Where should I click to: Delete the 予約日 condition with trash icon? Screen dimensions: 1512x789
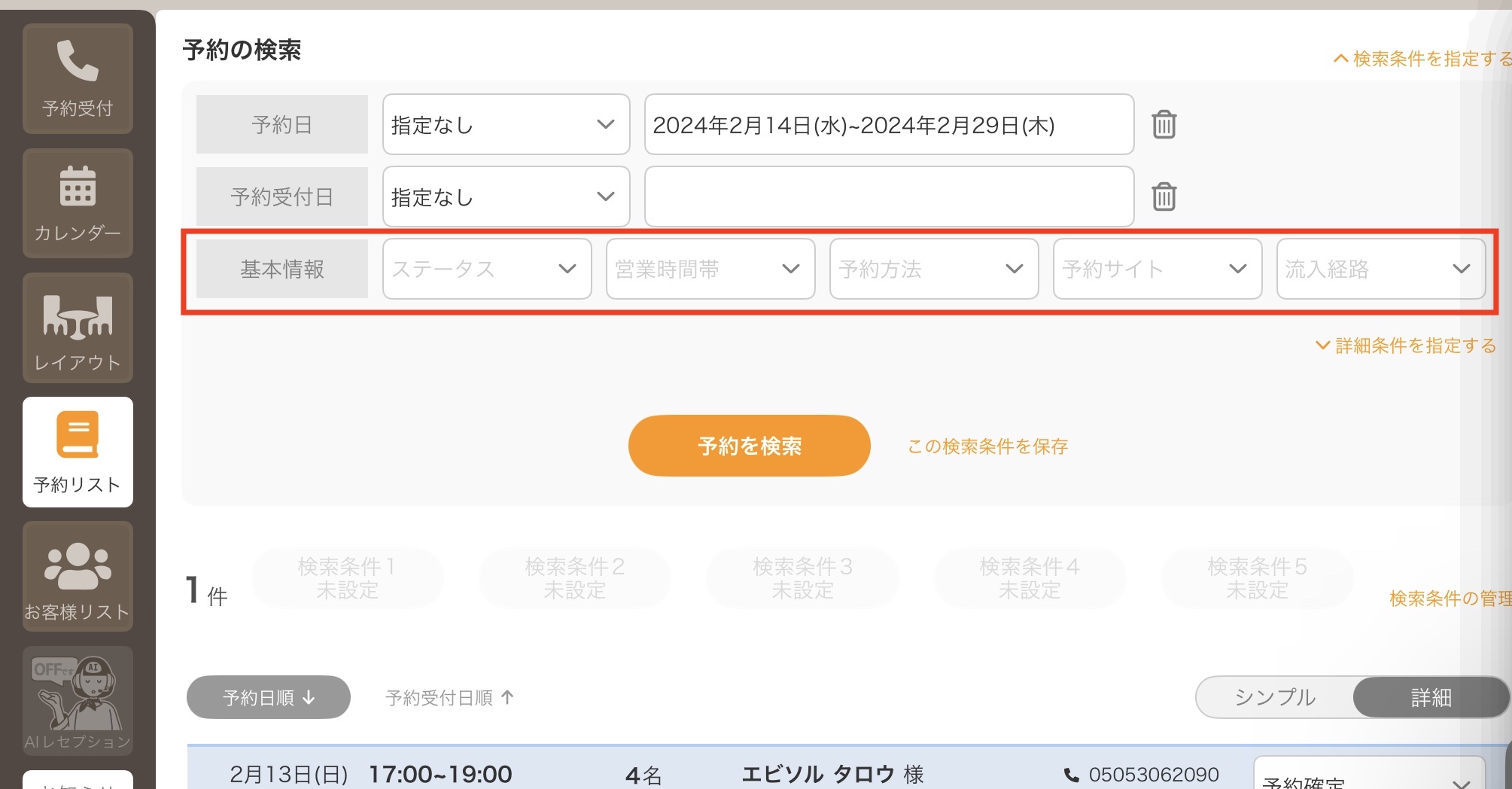coord(1164,124)
